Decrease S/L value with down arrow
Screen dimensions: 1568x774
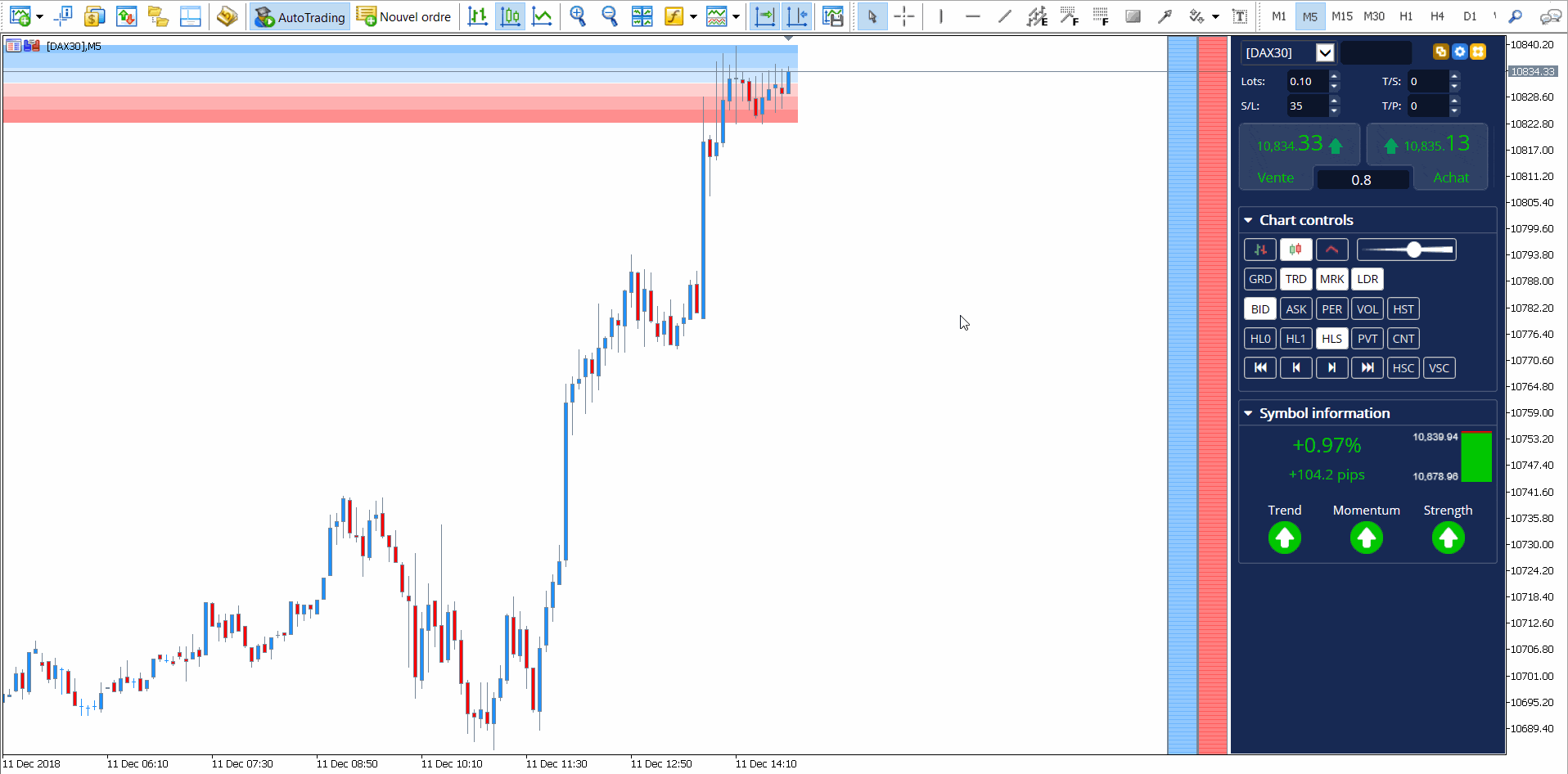[x=1335, y=111]
